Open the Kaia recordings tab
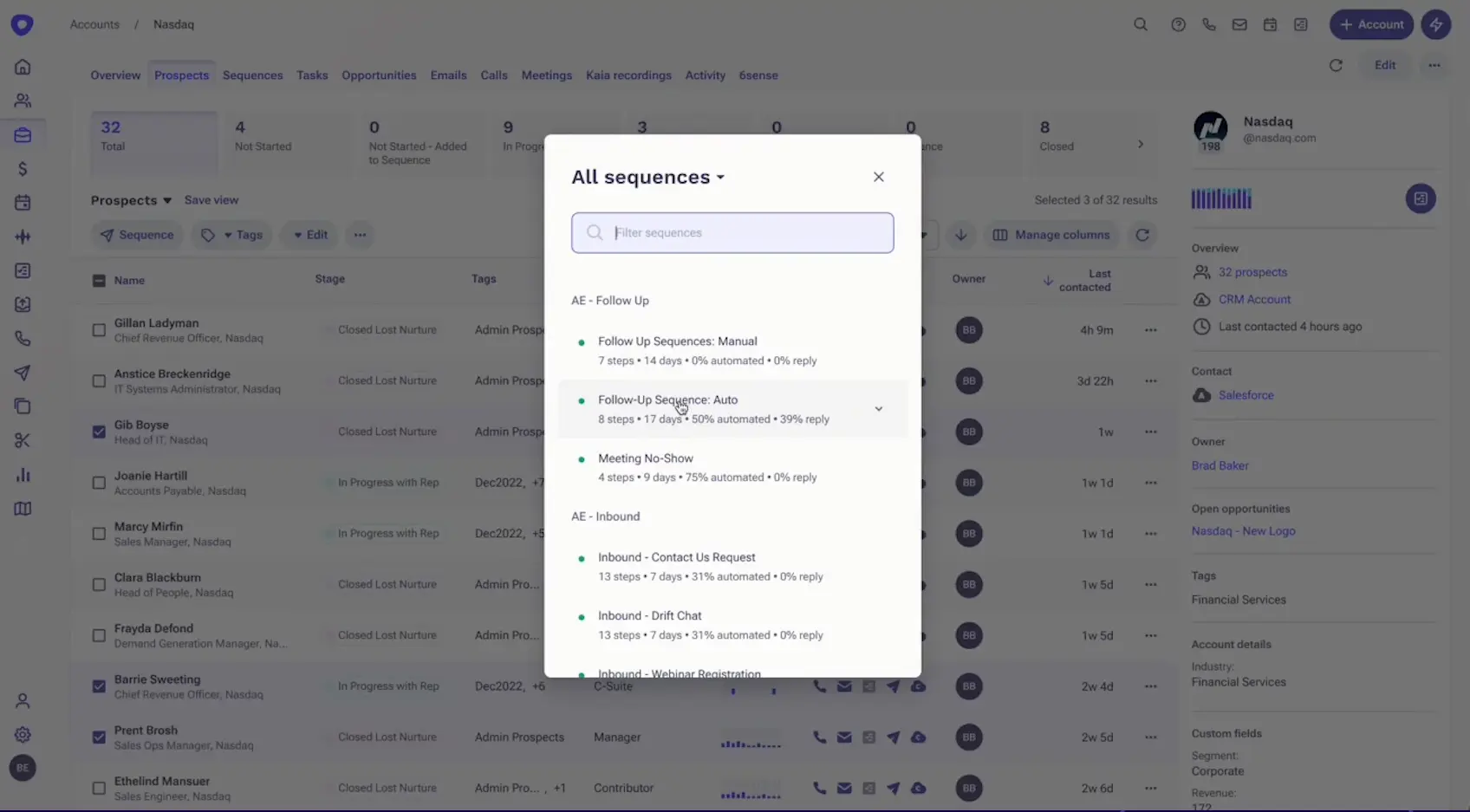 [628, 75]
